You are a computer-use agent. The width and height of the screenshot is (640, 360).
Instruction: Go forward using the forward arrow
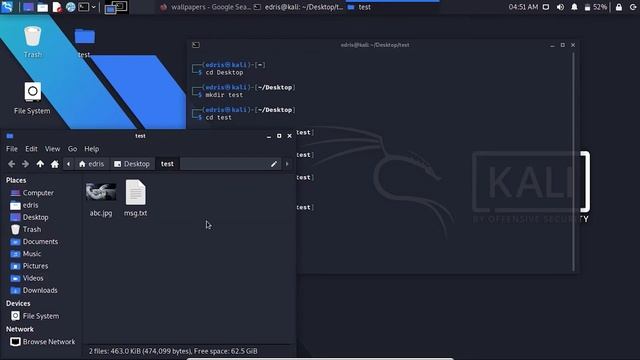coord(25,164)
